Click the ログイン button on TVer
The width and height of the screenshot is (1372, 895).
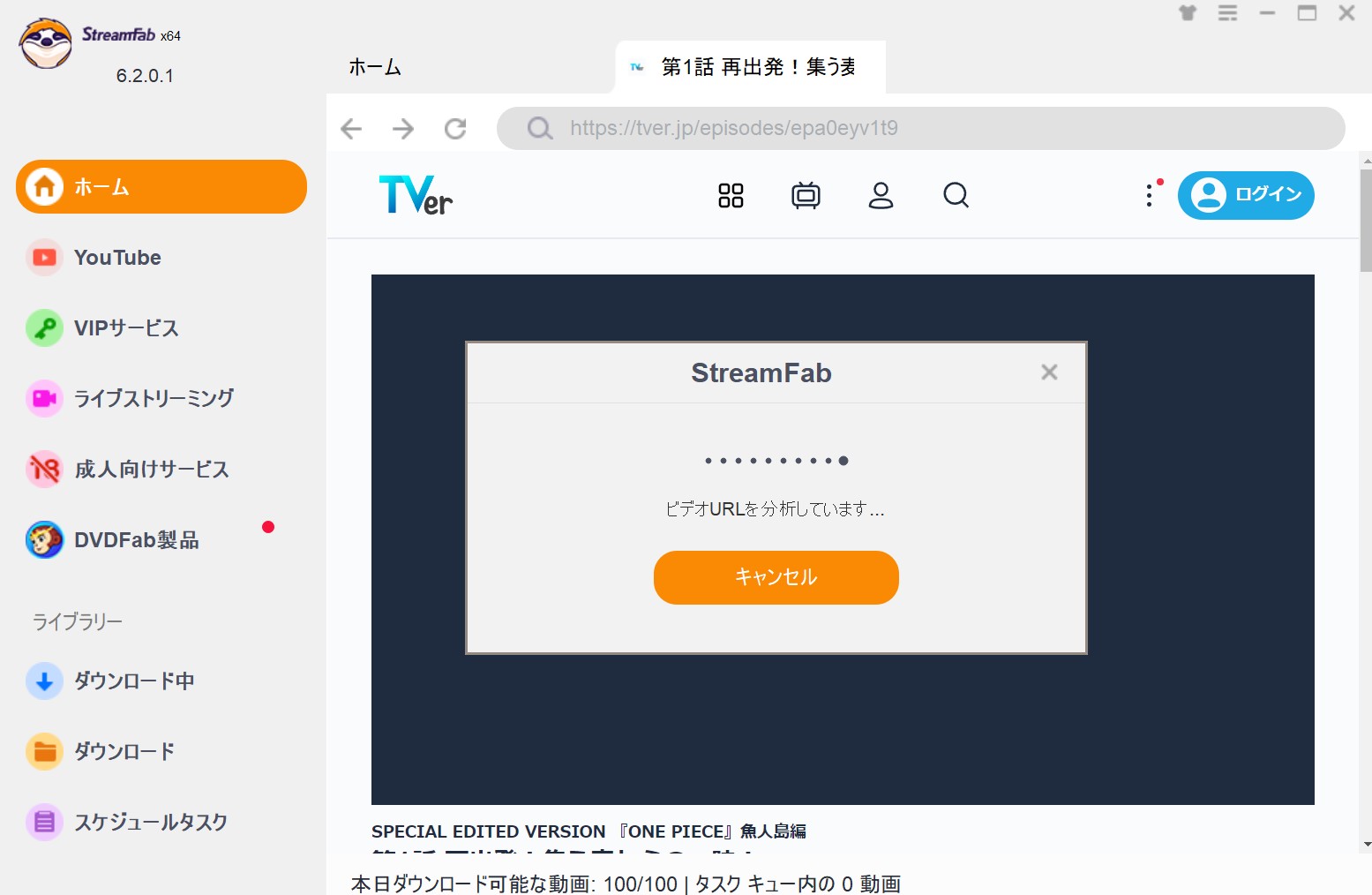[x=1246, y=195]
